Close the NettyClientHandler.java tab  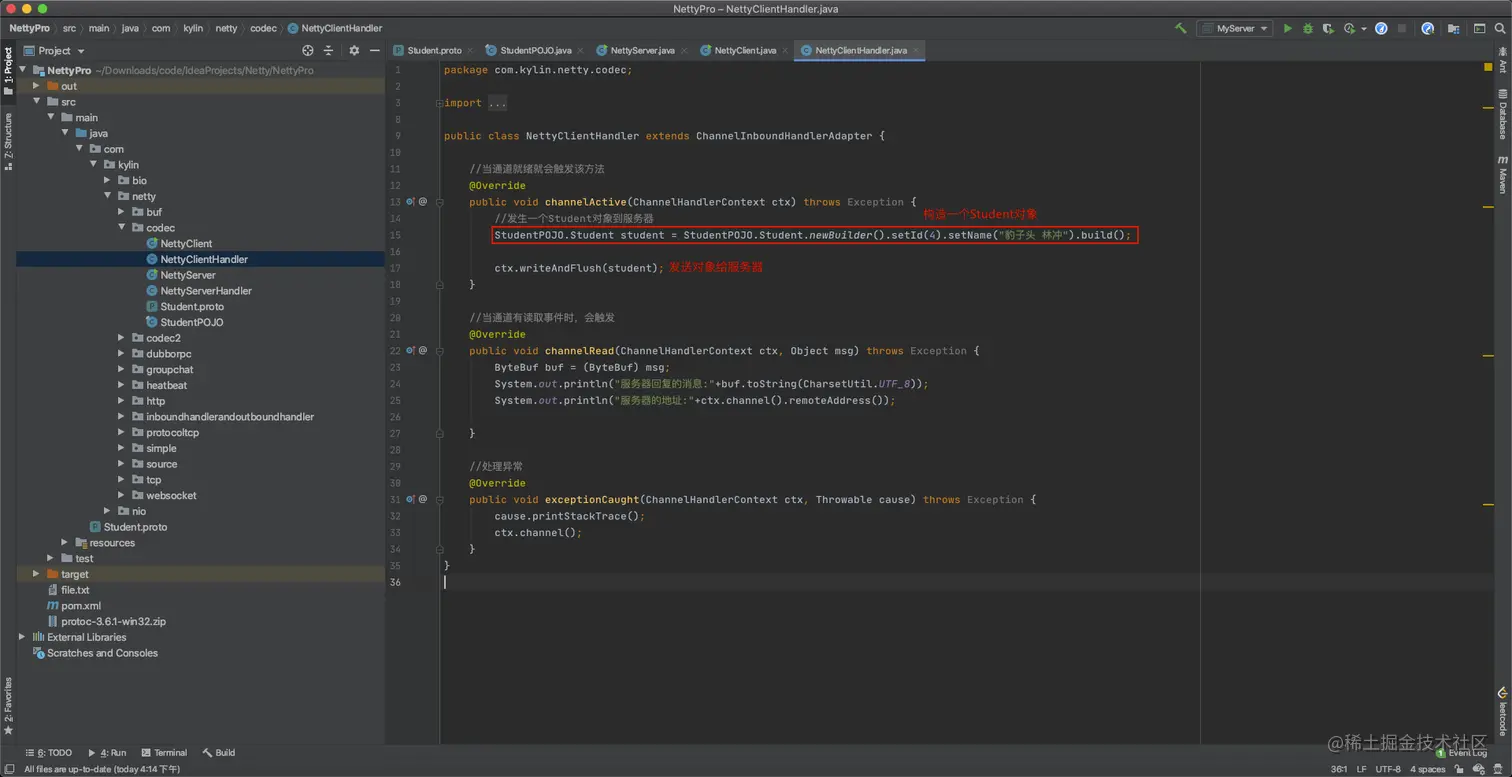pyautogui.click(x=916, y=50)
